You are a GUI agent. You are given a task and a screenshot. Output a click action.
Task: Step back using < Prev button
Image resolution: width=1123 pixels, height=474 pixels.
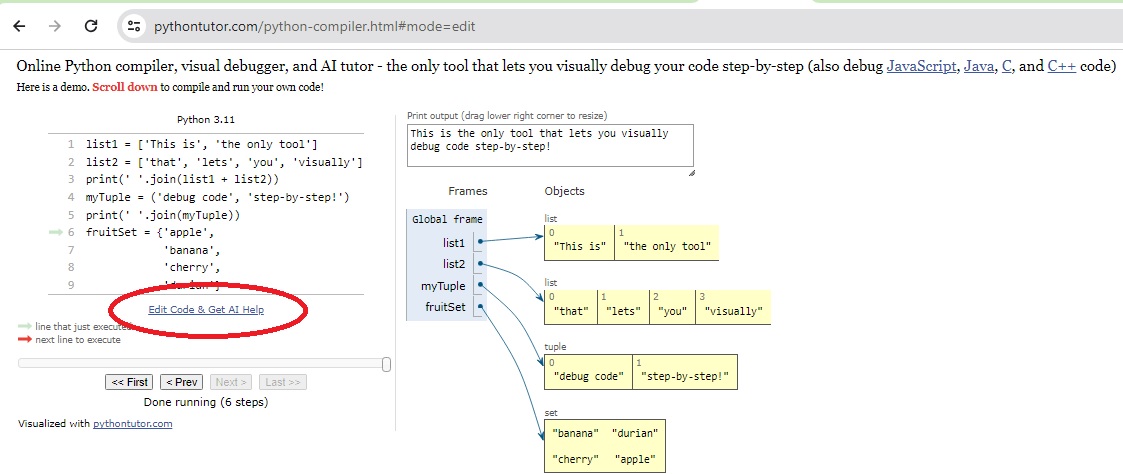(181, 382)
